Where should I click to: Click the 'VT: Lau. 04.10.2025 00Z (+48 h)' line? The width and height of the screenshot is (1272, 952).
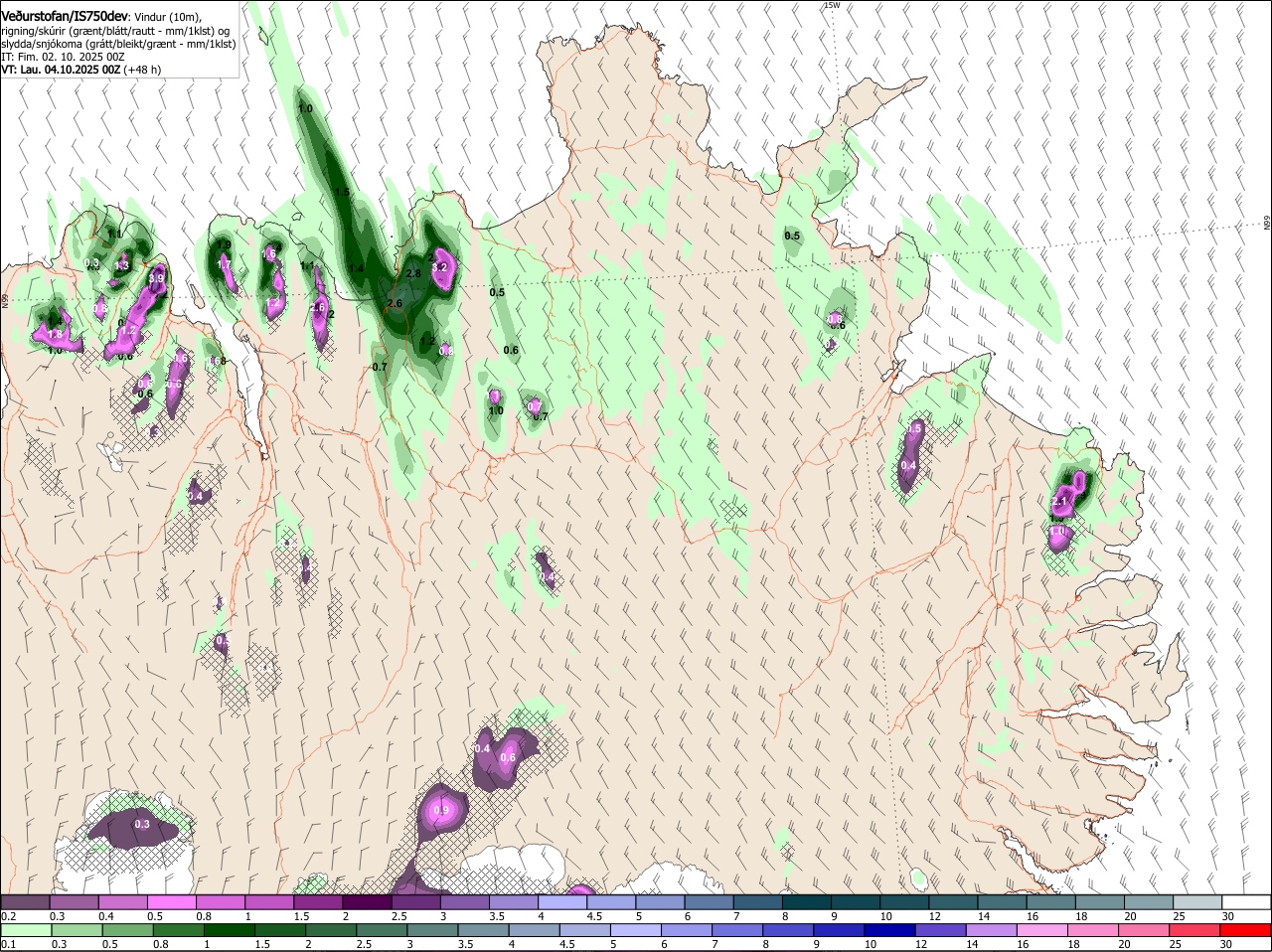tap(81, 70)
